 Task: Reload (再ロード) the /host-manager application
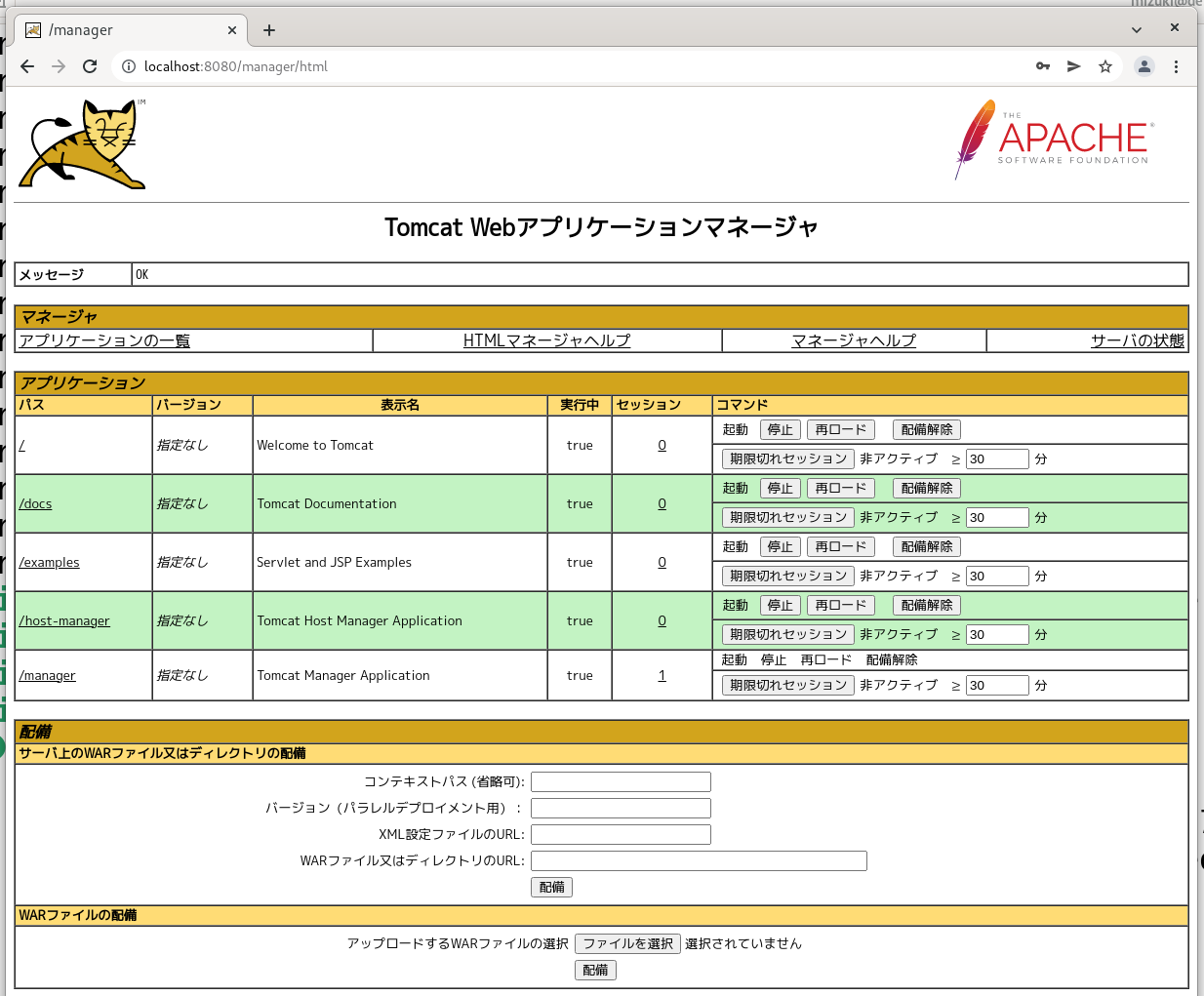click(x=841, y=606)
